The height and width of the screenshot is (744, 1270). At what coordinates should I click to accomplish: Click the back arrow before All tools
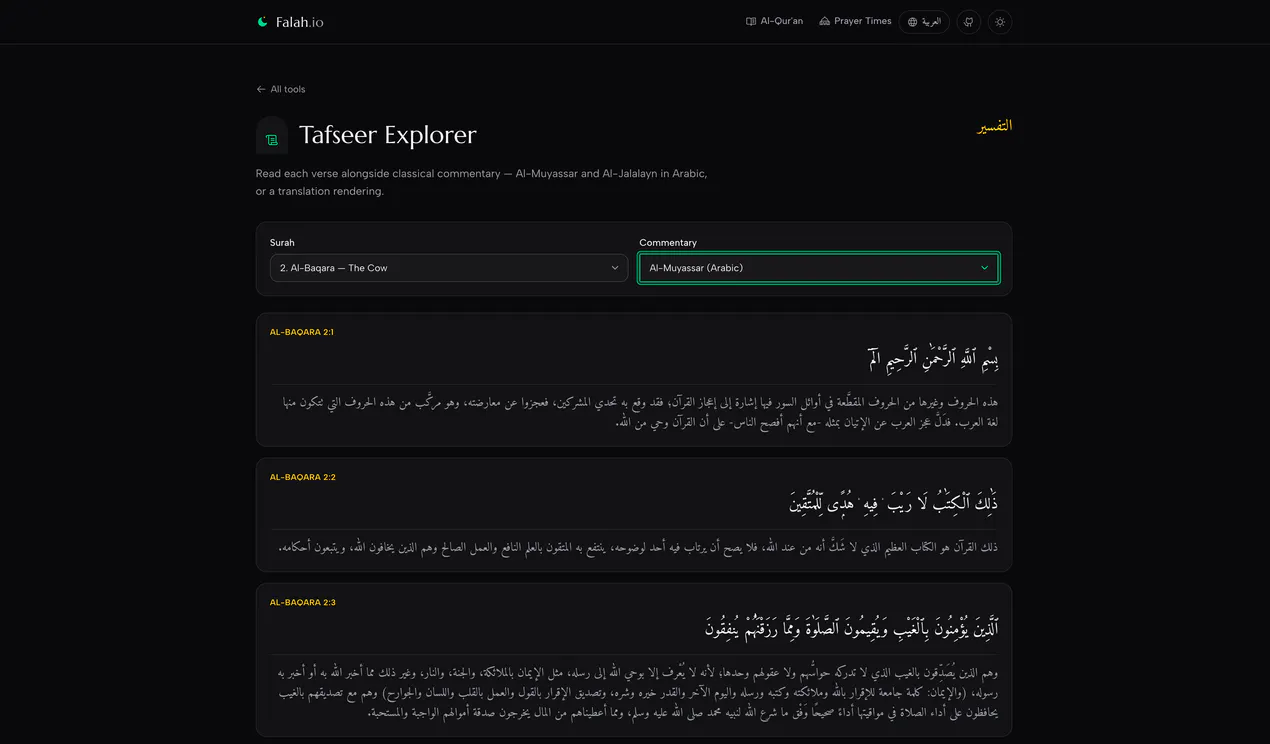pyautogui.click(x=261, y=89)
